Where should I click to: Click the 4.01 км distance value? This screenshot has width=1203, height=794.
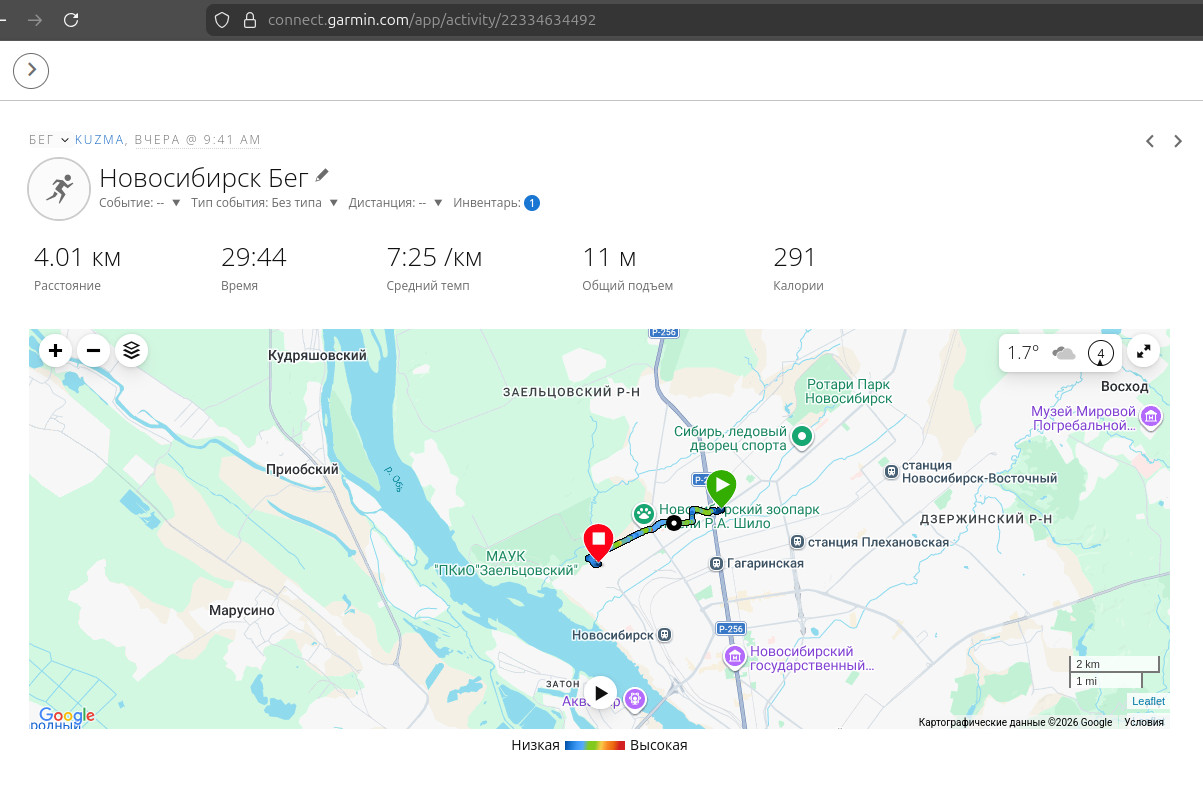click(x=77, y=258)
